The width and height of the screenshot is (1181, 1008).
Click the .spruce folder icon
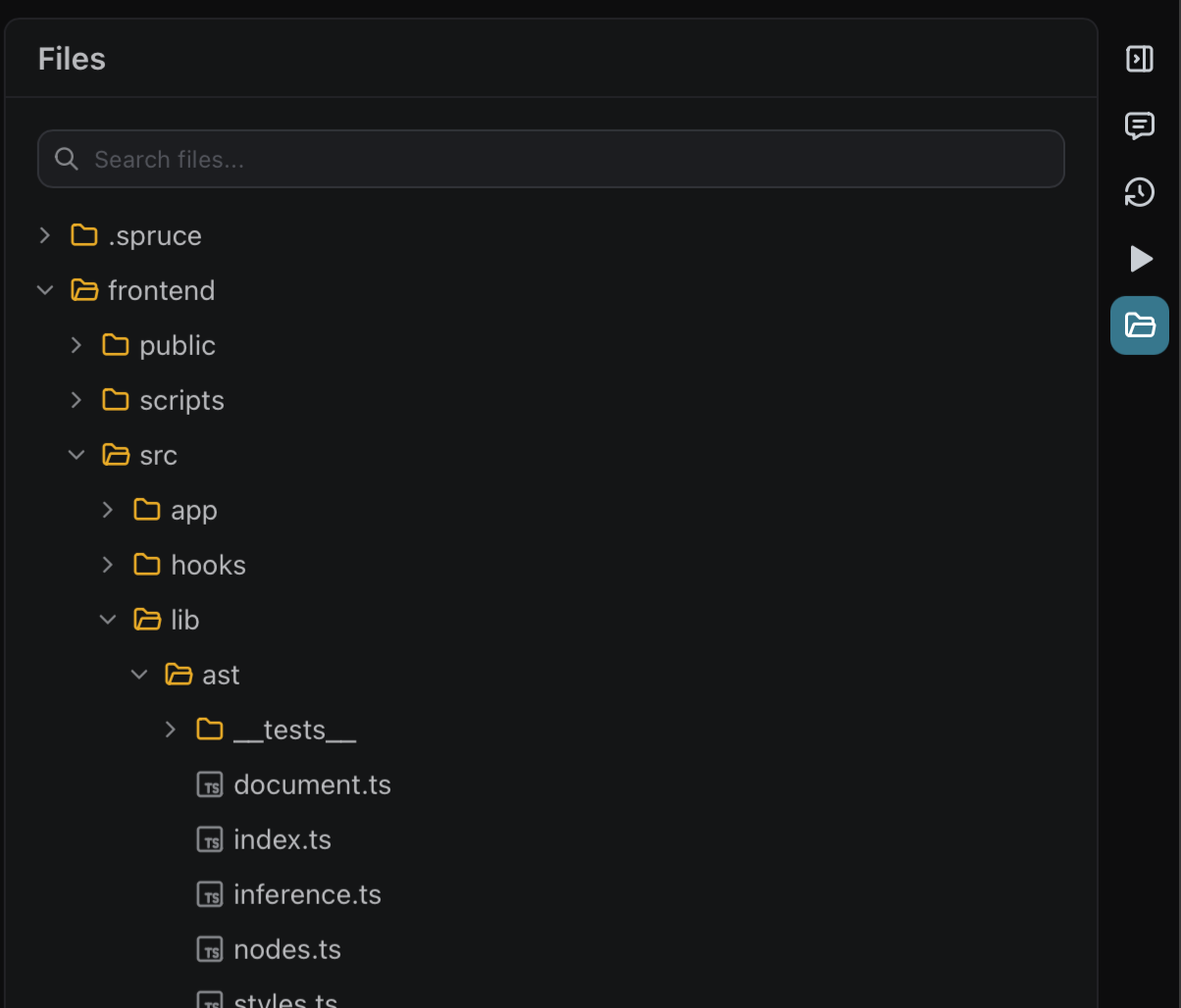pyautogui.click(x=84, y=235)
